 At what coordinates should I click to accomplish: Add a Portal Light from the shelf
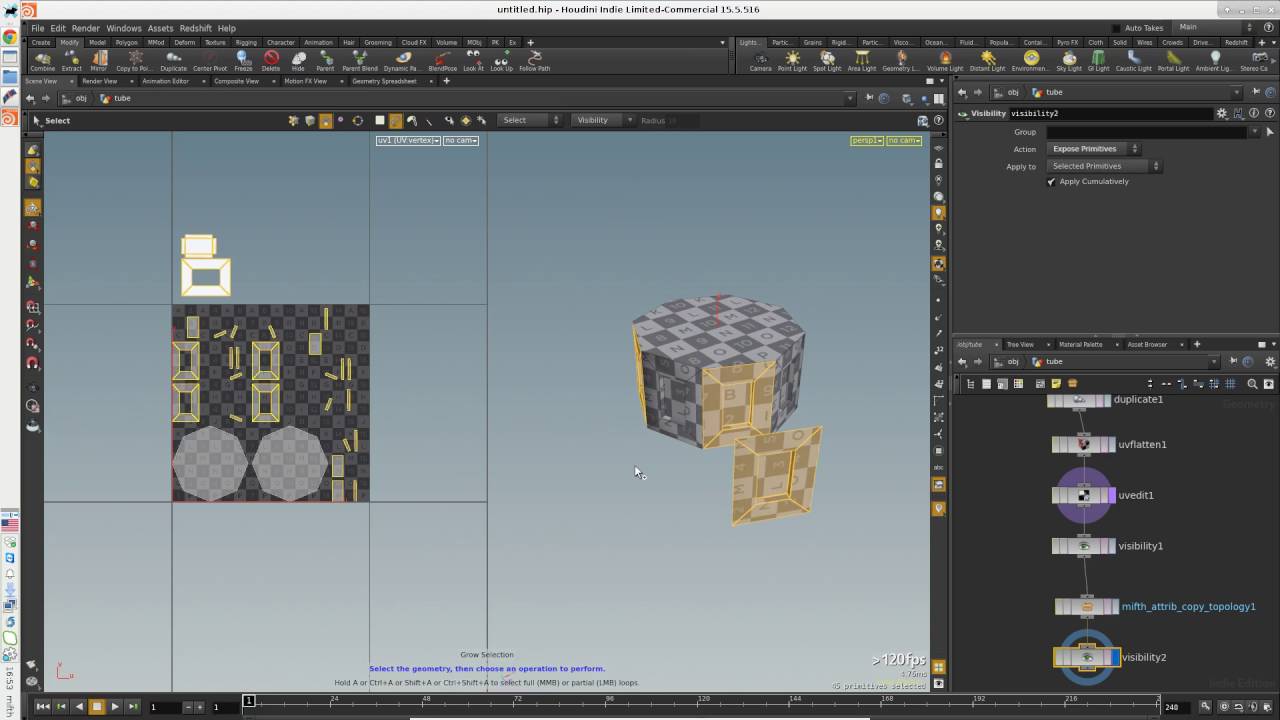(1173, 61)
